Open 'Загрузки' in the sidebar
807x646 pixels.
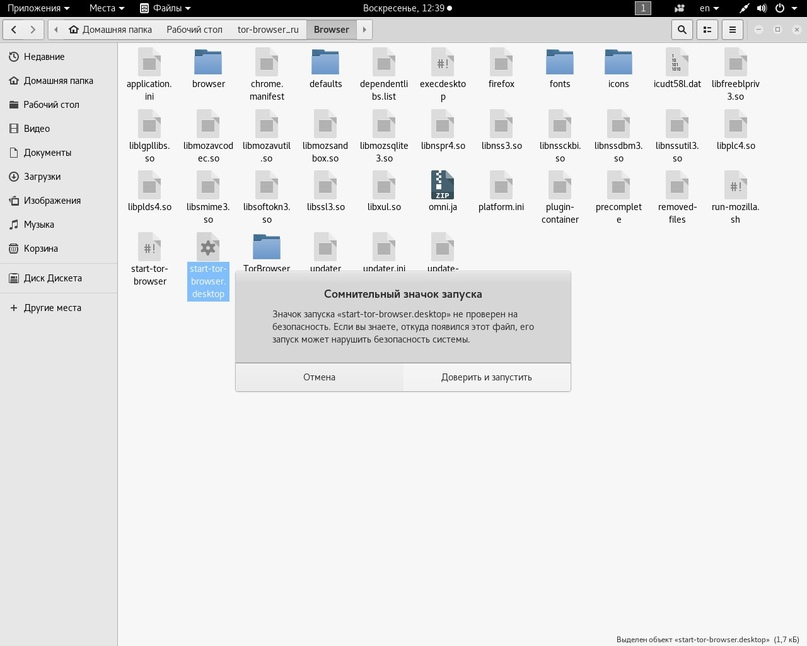59,177
